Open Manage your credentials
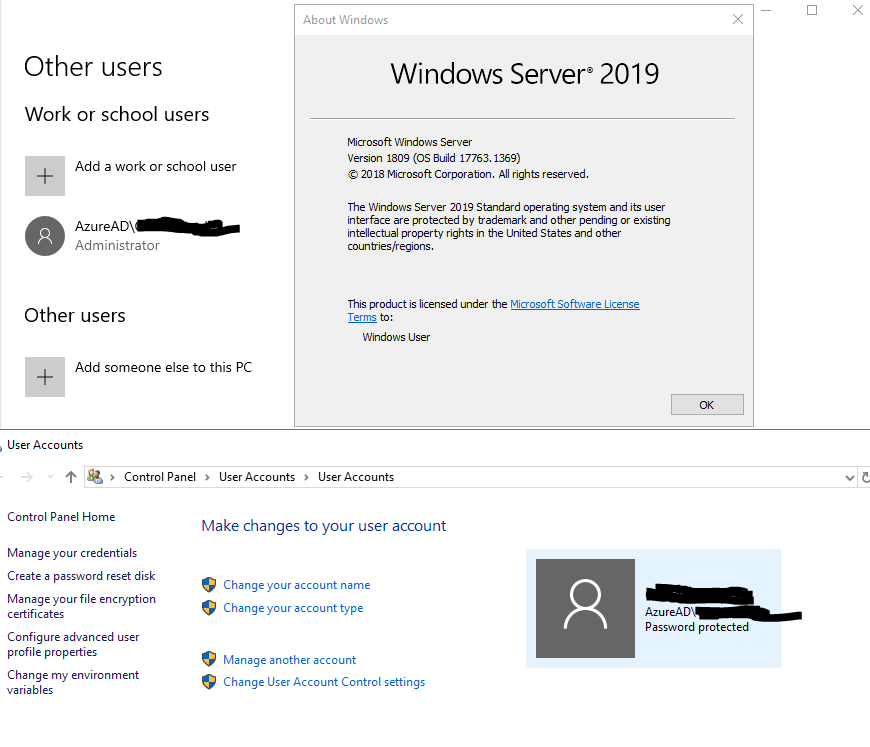 tap(72, 553)
